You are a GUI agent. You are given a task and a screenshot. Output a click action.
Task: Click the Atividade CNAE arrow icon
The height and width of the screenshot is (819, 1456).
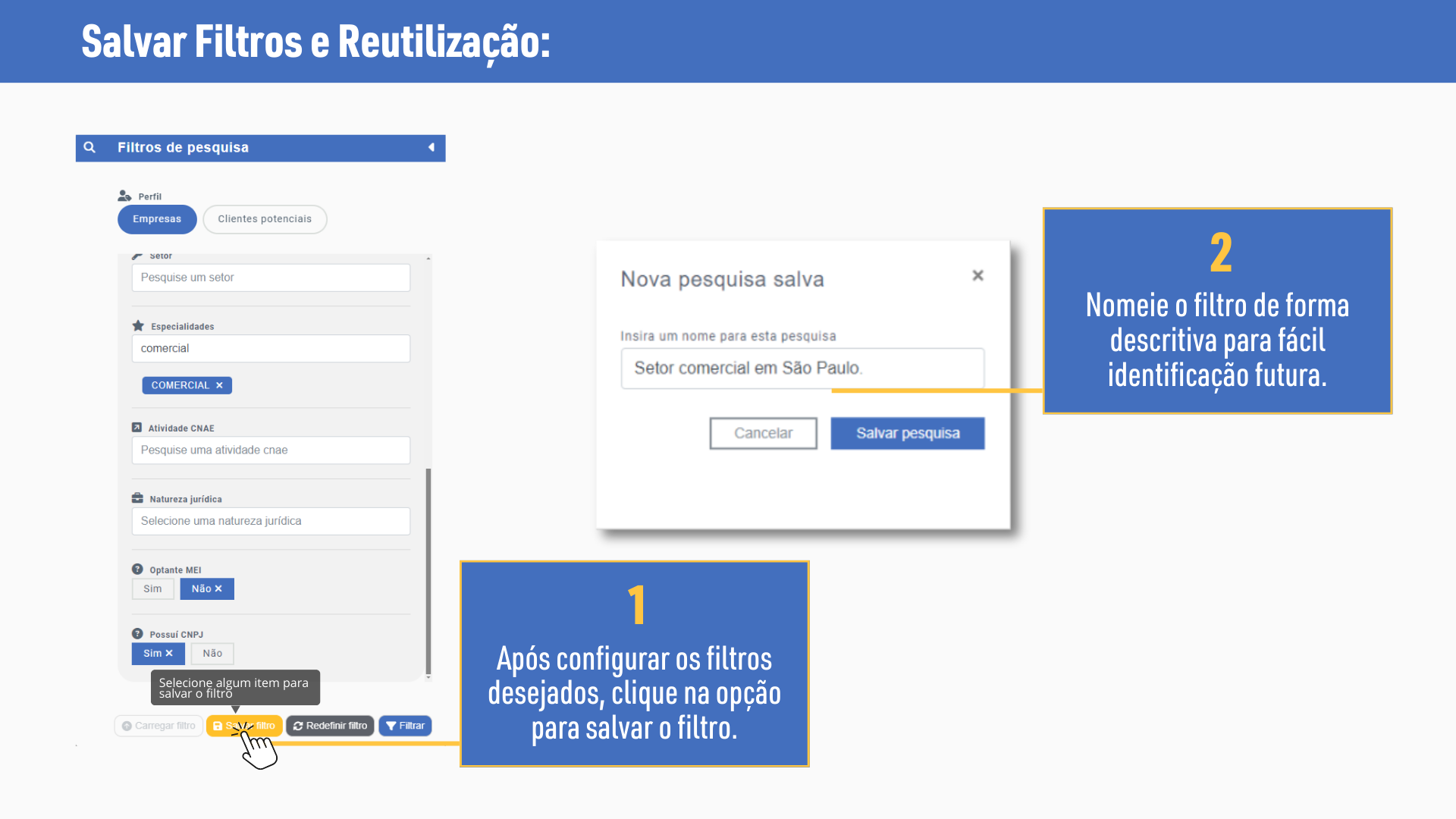coord(137,428)
